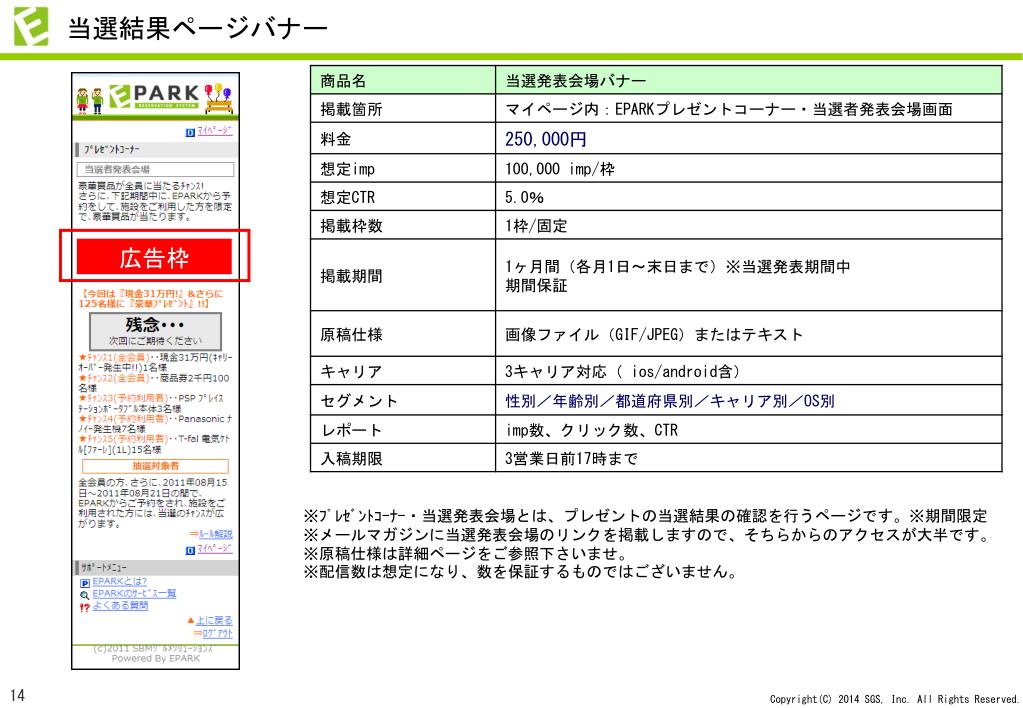
Task: Select the 100,000 imp/枠 cell
Action: tap(748, 168)
